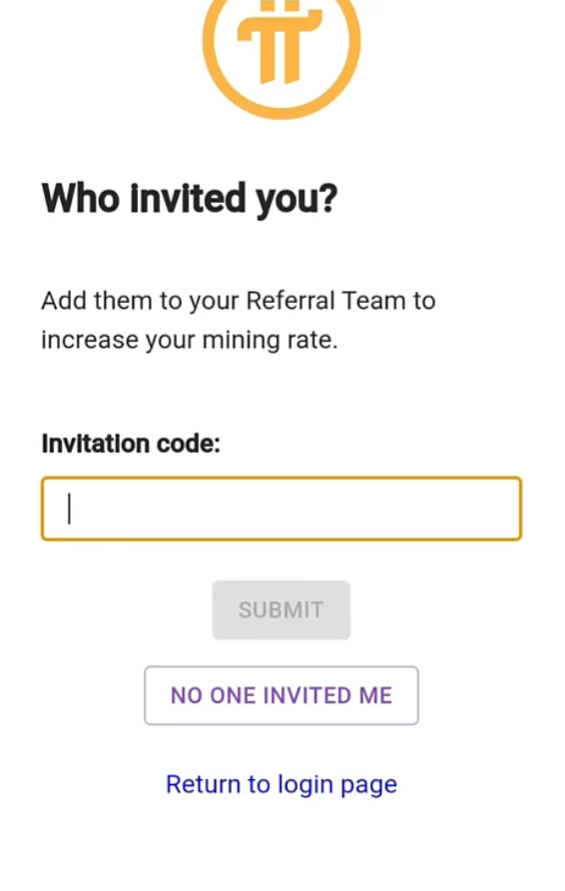Select the NO ONE INVITED ME button
Viewport: 565px width, 891px height.
coord(281,696)
